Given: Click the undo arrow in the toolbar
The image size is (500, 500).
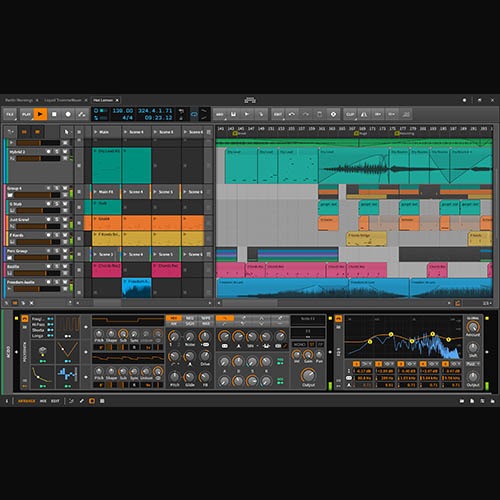Looking at the screenshot, I should pyautogui.click(x=292, y=114).
